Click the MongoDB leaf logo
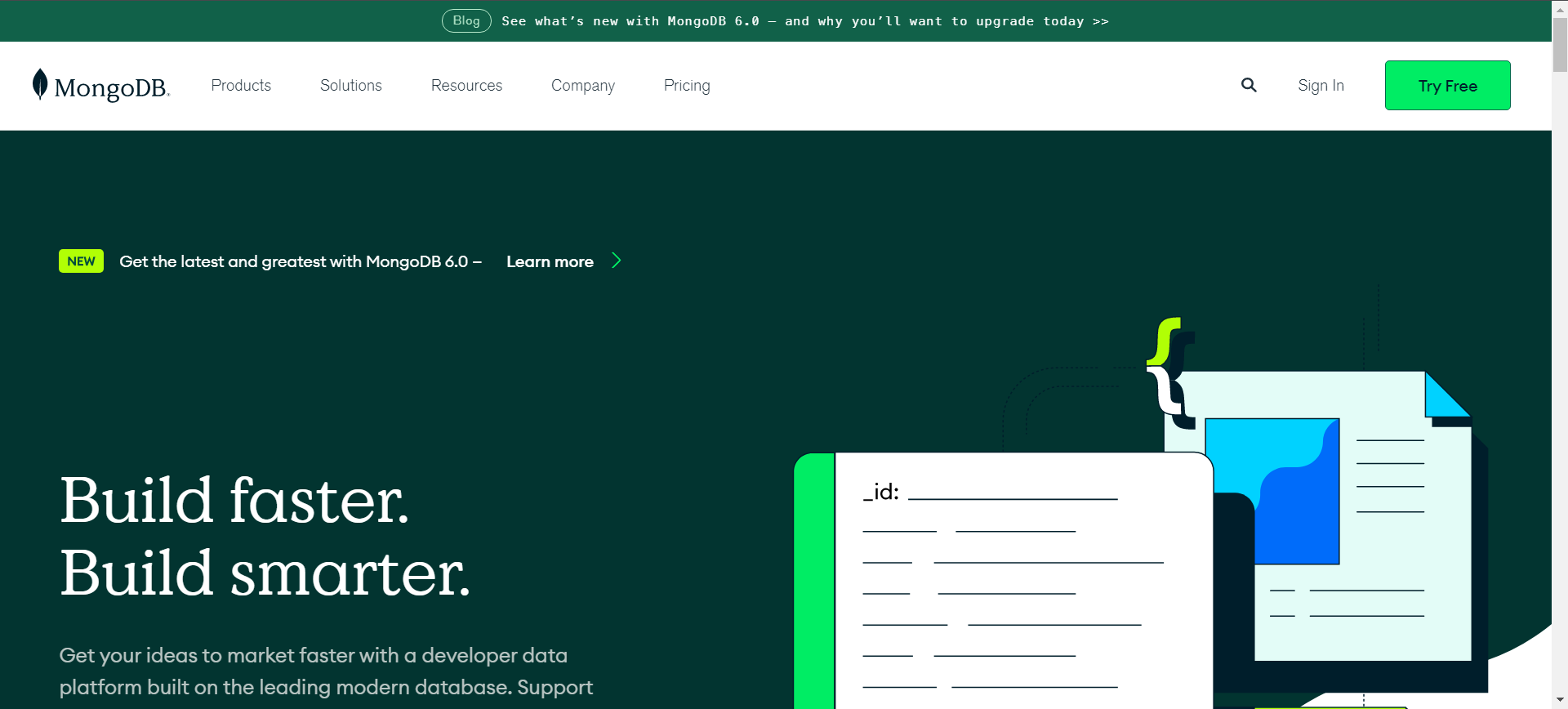The height and width of the screenshot is (709, 1568). (40, 85)
